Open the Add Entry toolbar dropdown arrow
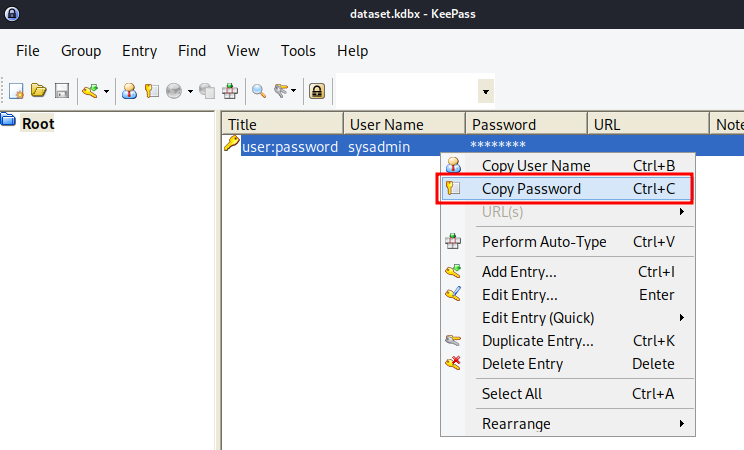This screenshot has height=450, width=744. (106, 91)
